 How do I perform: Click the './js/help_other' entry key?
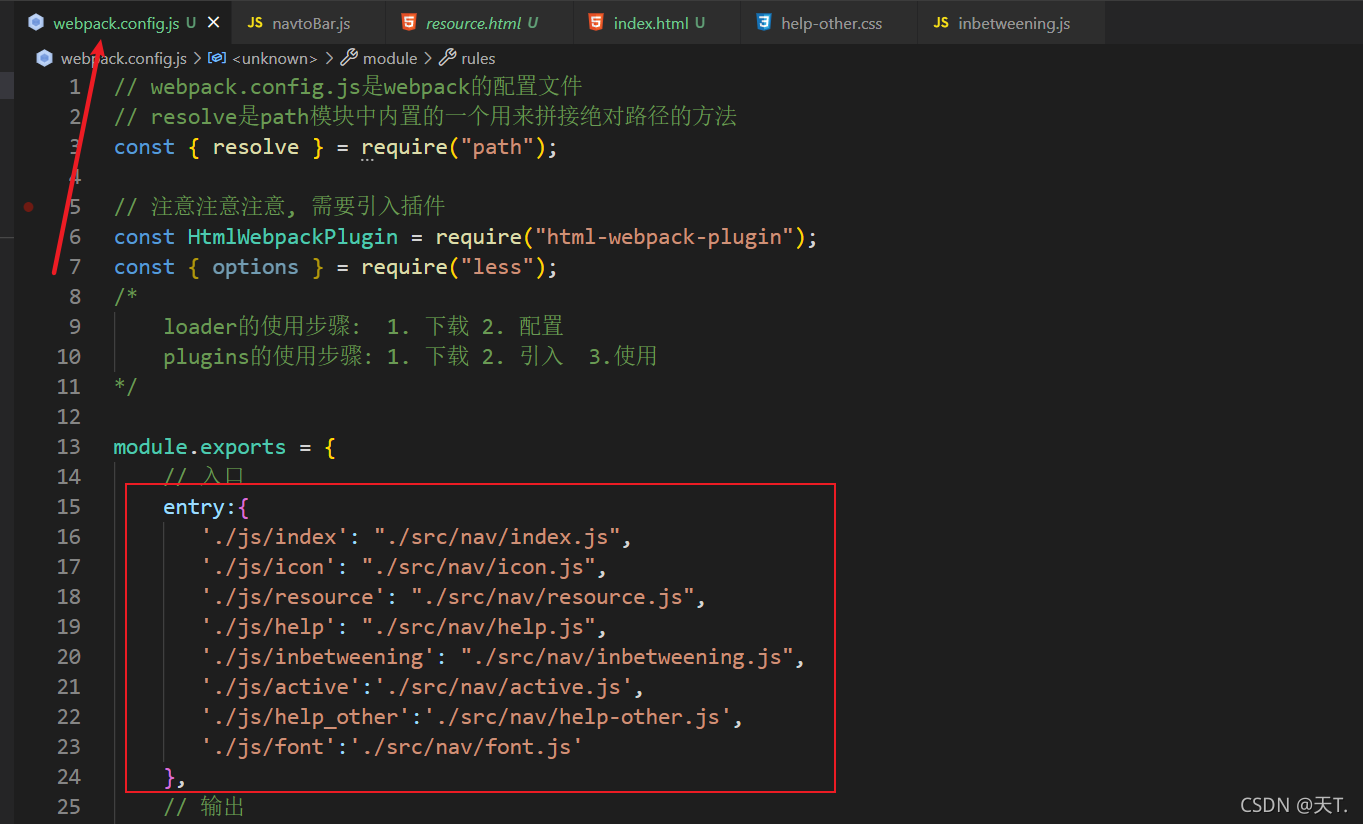click(305, 717)
